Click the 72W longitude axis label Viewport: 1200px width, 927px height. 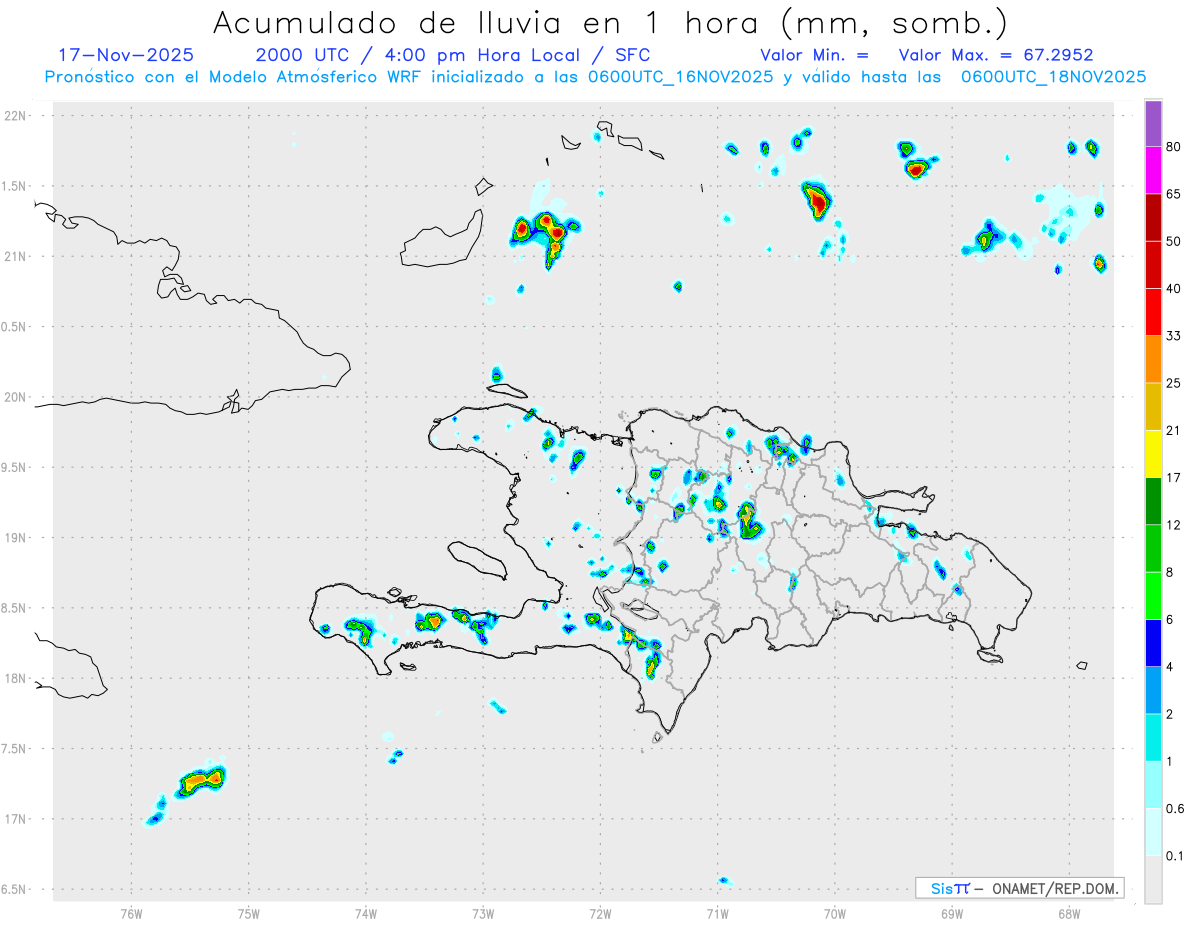tap(600, 913)
